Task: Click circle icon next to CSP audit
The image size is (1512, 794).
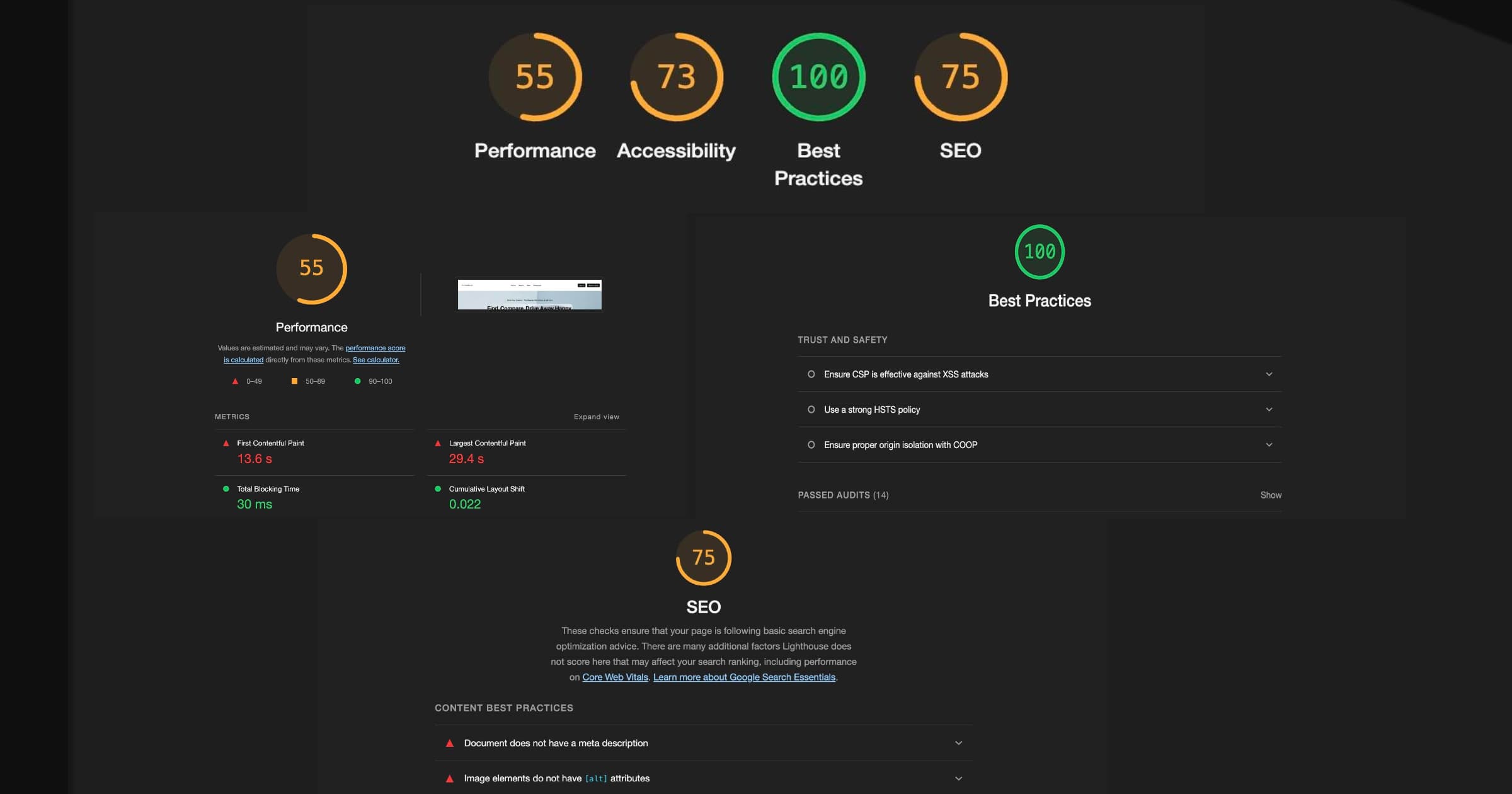Action: [x=811, y=374]
